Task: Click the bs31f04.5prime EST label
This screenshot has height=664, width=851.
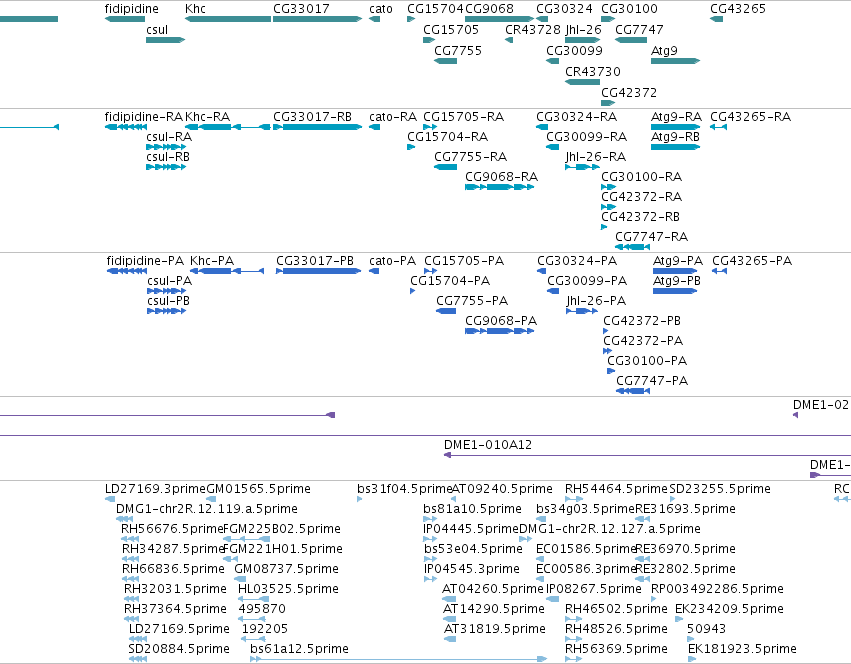Action: coord(404,489)
